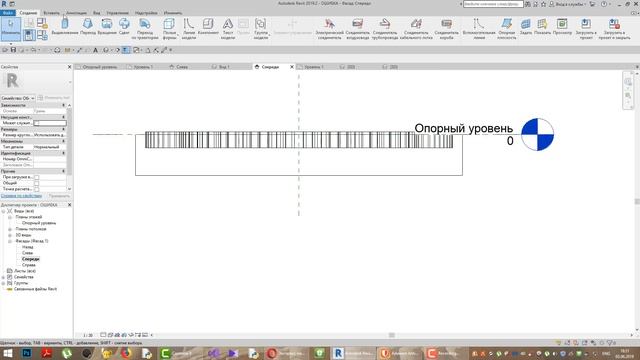
Task: Collapse the Зависимости properties group
Action: coord(63,105)
